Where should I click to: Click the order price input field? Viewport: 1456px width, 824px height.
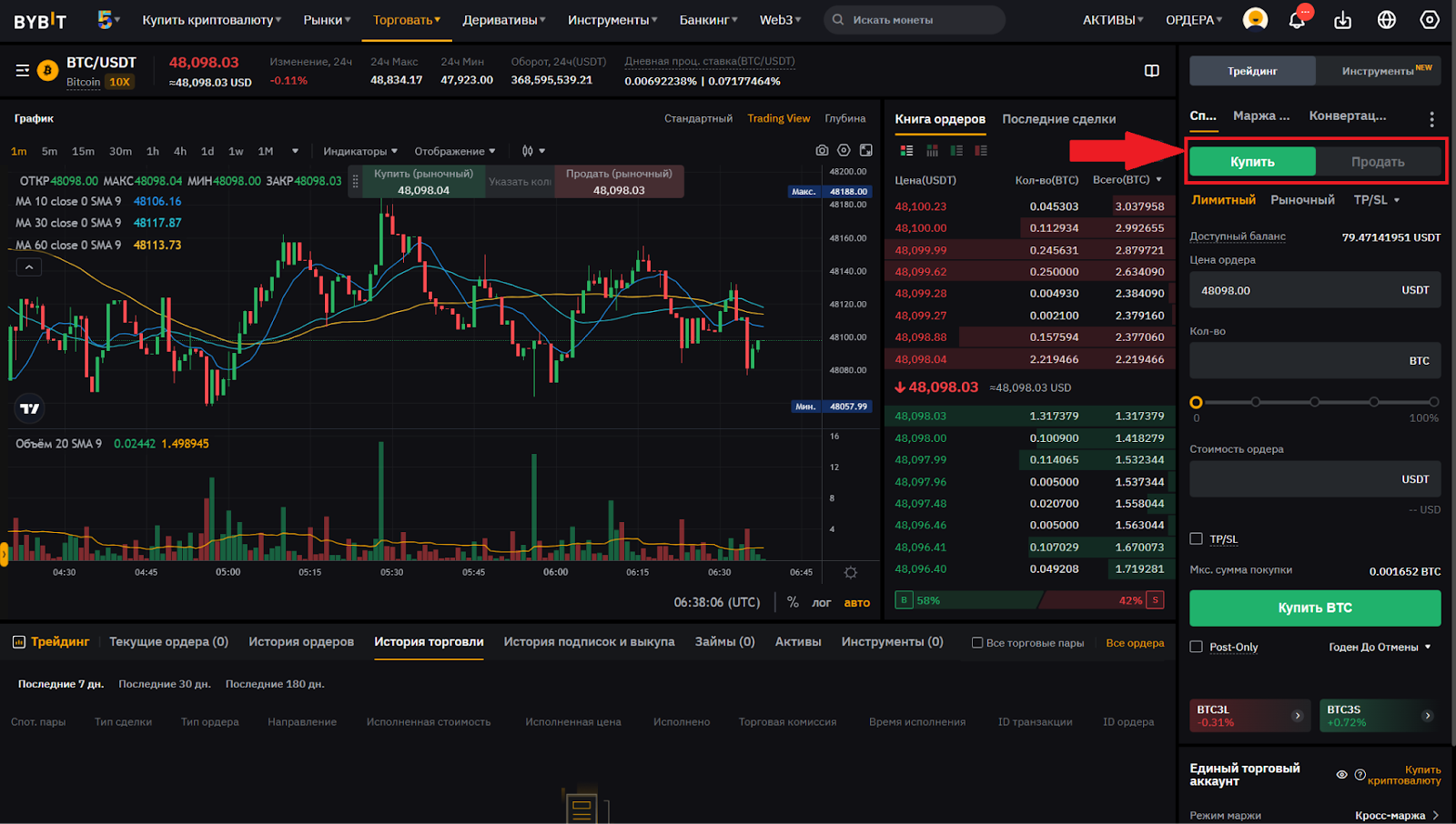pos(1315,290)
